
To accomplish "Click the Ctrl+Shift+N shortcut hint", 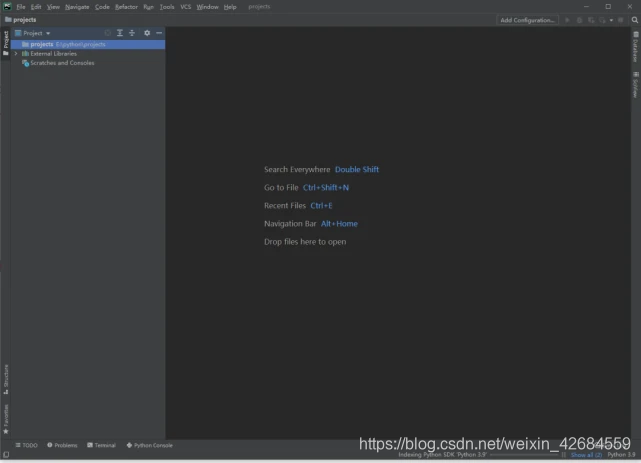I will 326,188.
